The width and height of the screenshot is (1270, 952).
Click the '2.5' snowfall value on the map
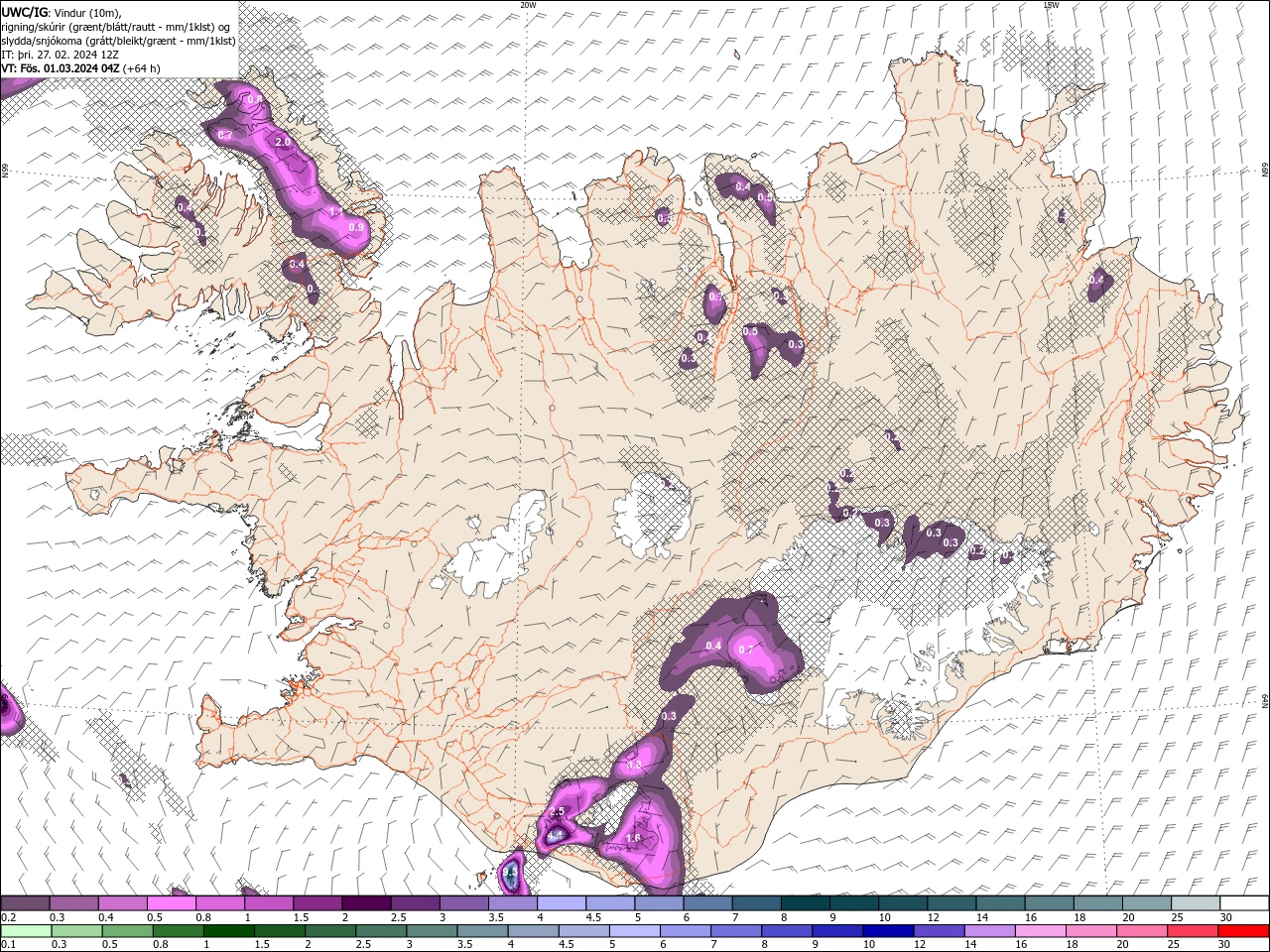point(557,812)
